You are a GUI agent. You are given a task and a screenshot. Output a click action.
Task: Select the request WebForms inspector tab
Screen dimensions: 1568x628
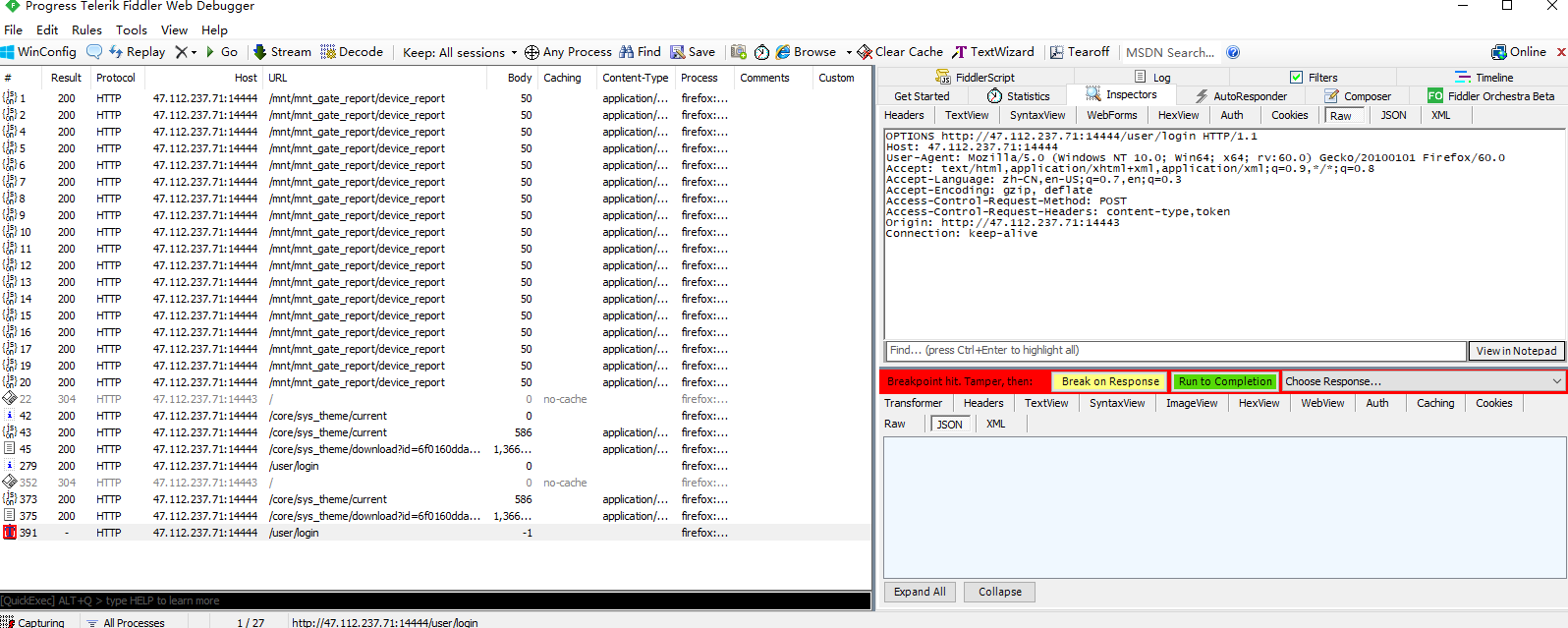(1111, 115)
